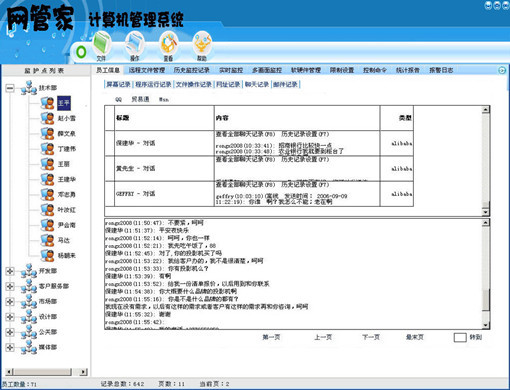Select employee icon for 杨鹏来
This screenshot has height=390, width=510.
coord(47,255)
